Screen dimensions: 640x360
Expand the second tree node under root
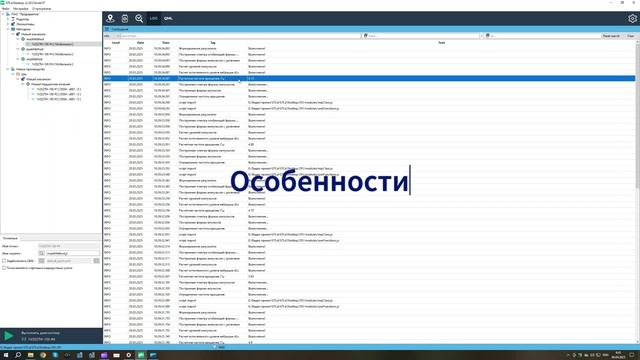8,19
